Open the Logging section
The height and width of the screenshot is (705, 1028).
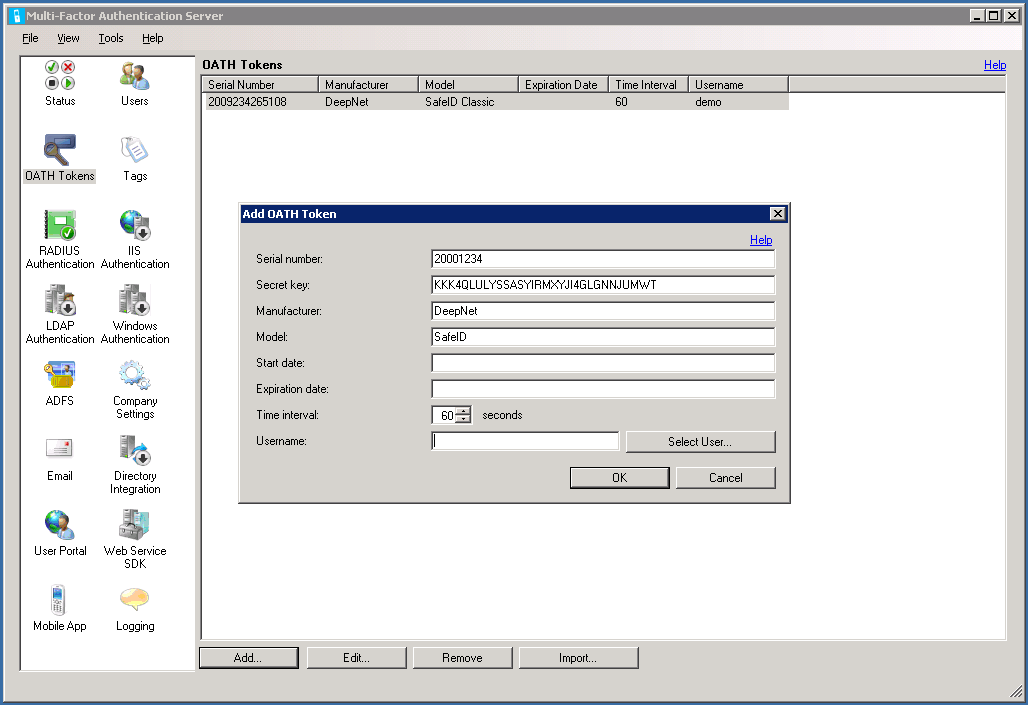point(134,601)
